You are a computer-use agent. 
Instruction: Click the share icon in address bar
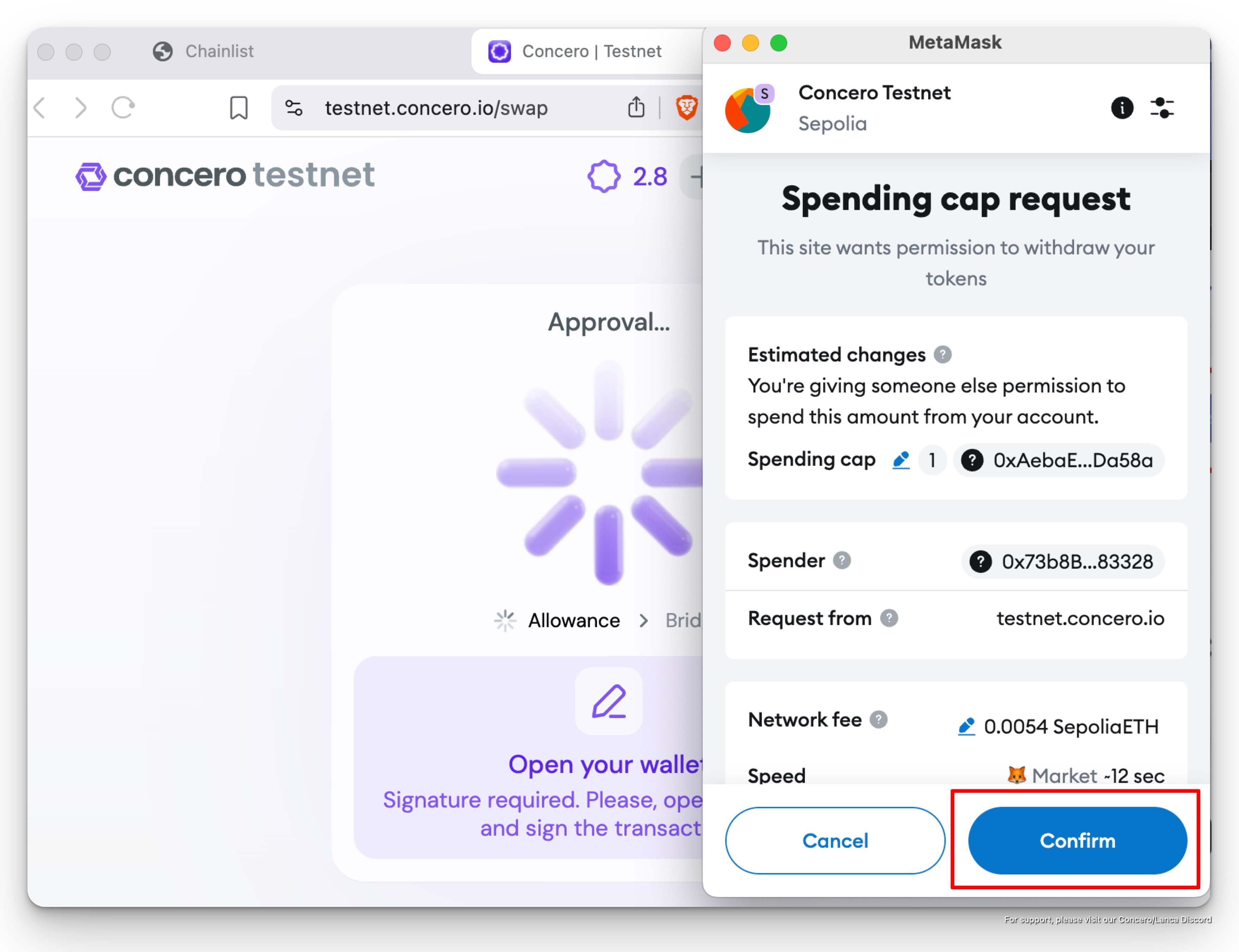(636, 108)
